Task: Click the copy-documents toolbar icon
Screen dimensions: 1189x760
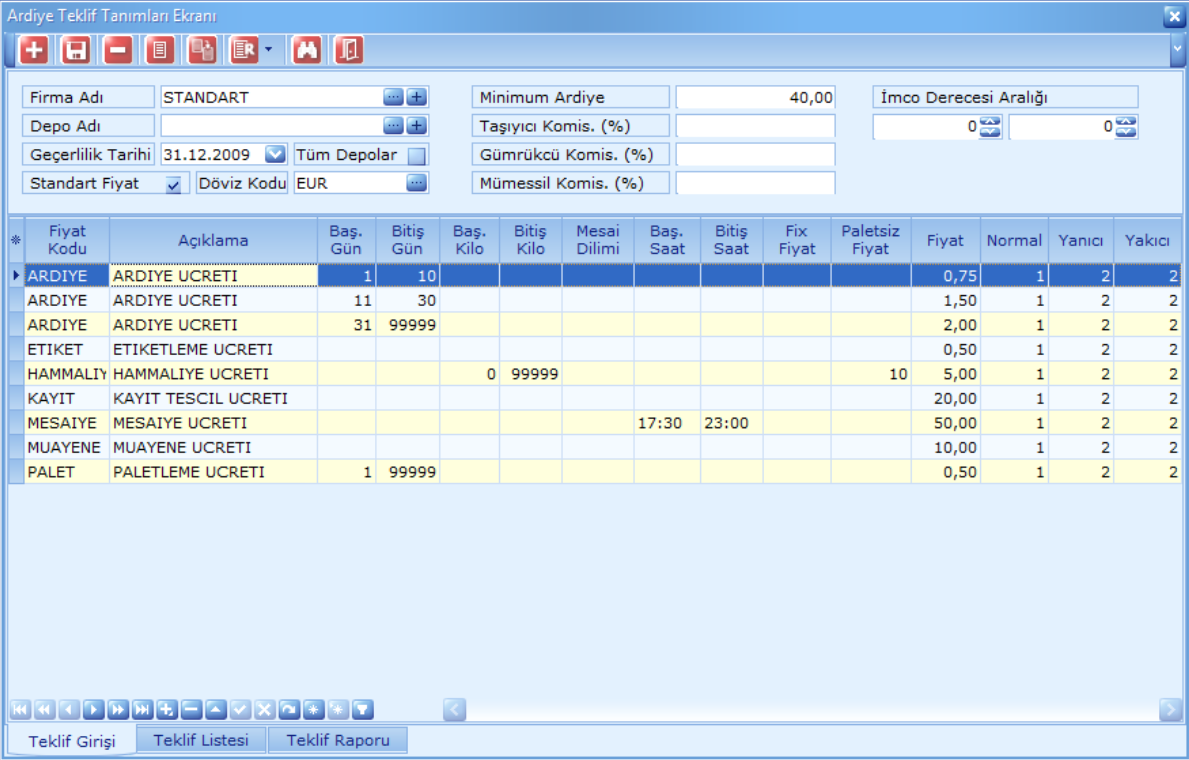Action: (202, 50)
